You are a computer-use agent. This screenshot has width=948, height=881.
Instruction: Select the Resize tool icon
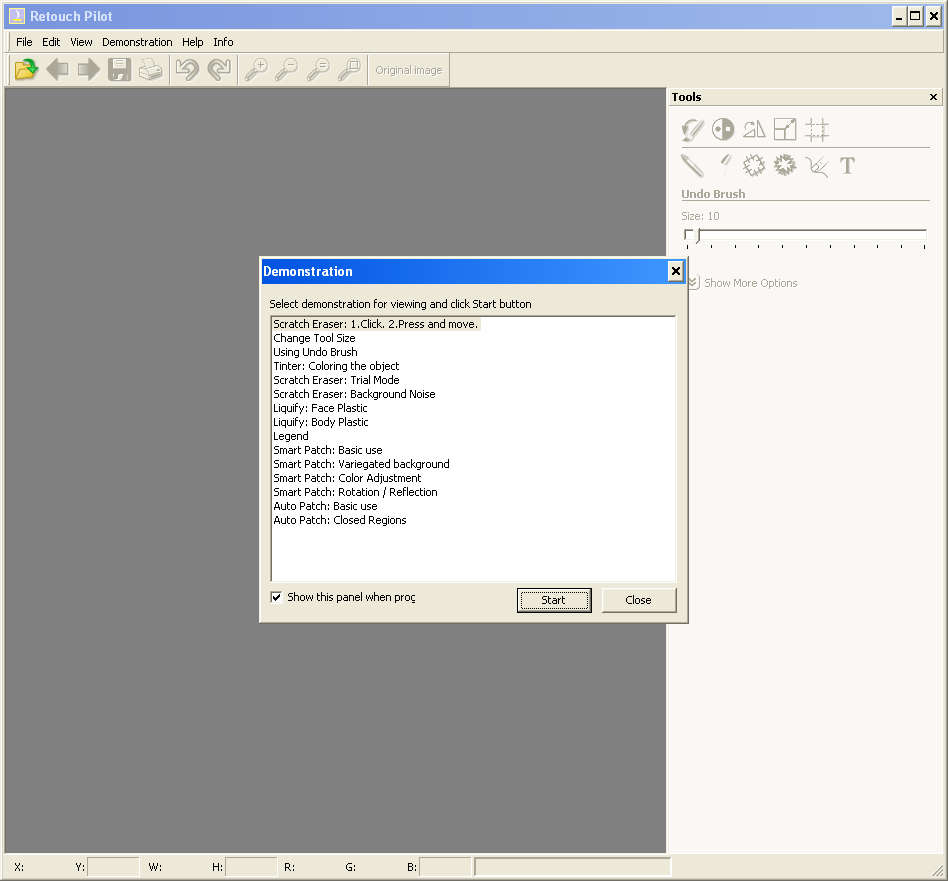(x=785, y=129)
